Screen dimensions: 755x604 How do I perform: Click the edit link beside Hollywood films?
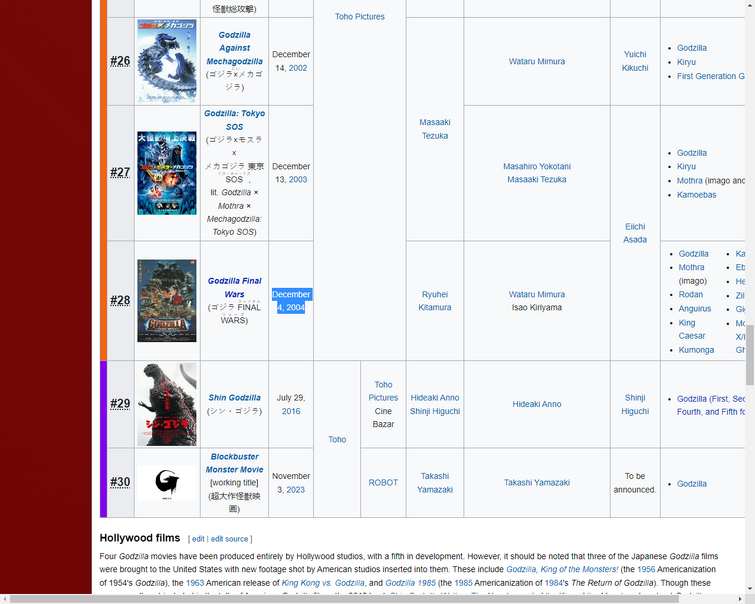pos(198,539)
